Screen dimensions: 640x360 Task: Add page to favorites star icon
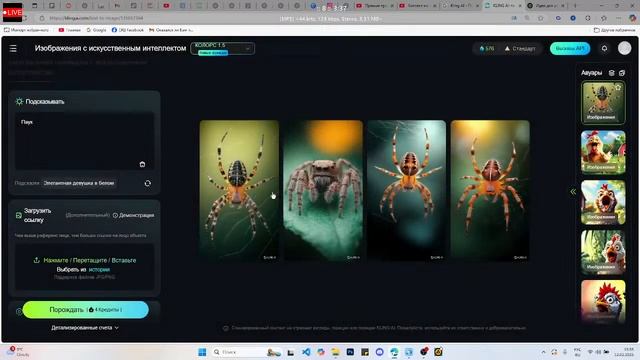pos(540,18)
